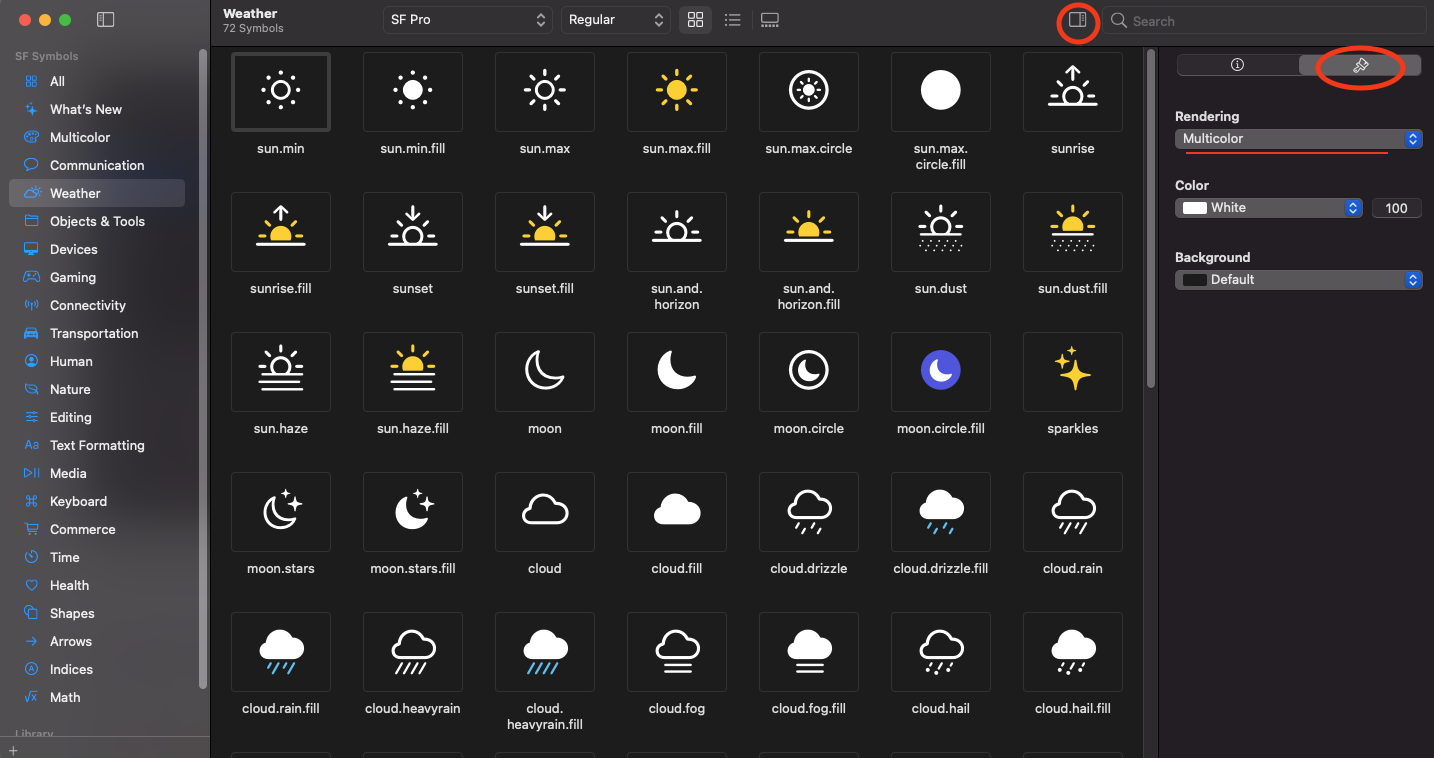
Task: Select the Multicolor category in sidebar
Action: 97,137
